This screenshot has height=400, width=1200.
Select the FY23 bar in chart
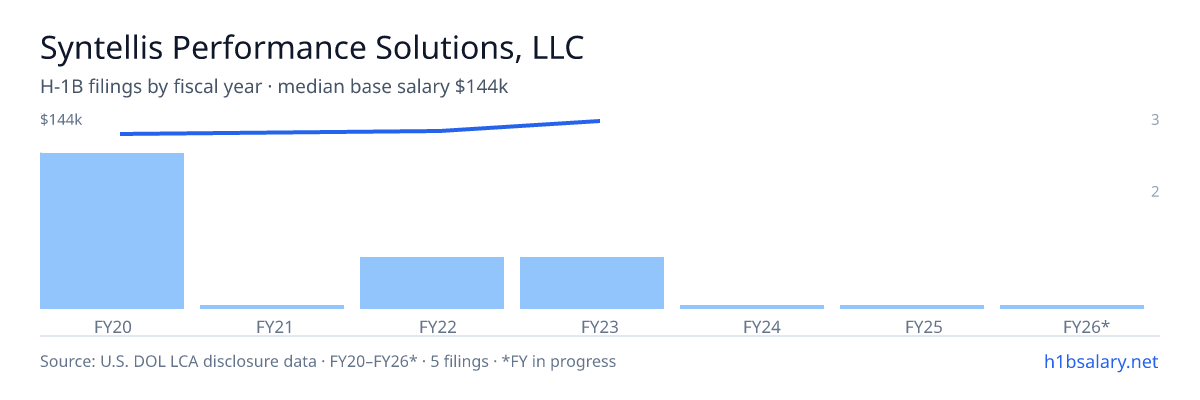592,283
